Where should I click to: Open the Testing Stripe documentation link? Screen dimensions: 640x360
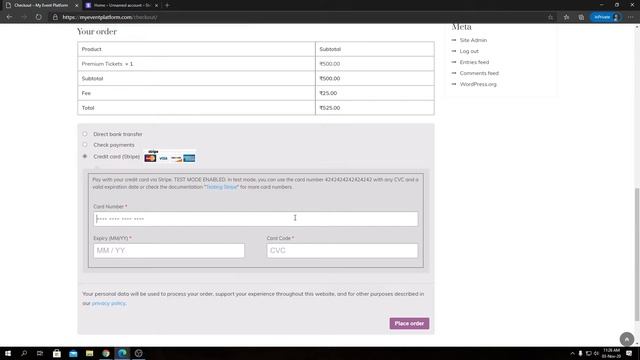[x=222, y=187]
